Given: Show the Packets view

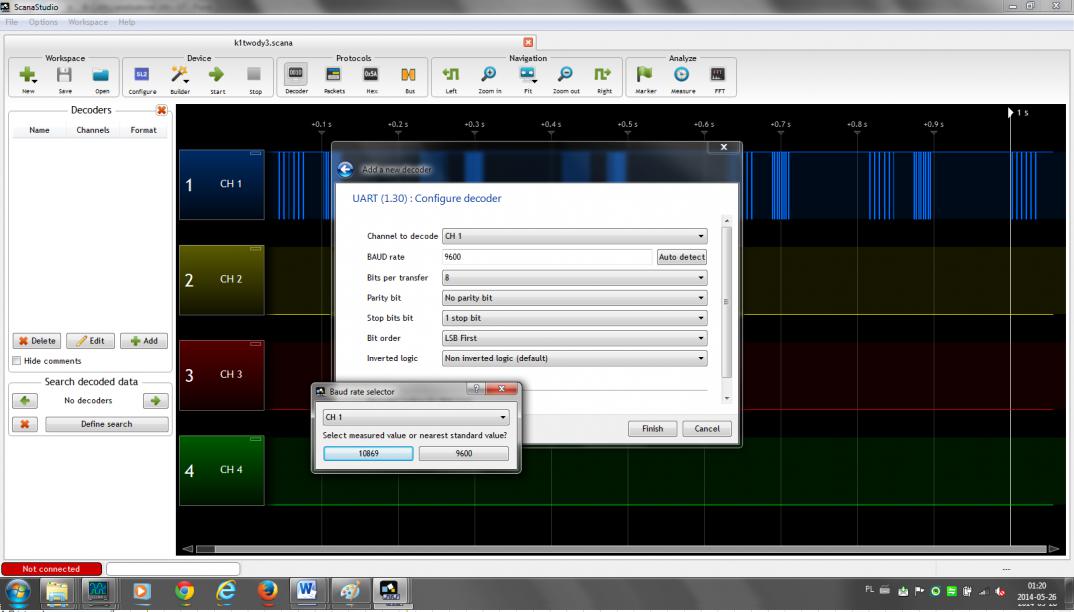Looking at the screenshot, I should [334, 75].
